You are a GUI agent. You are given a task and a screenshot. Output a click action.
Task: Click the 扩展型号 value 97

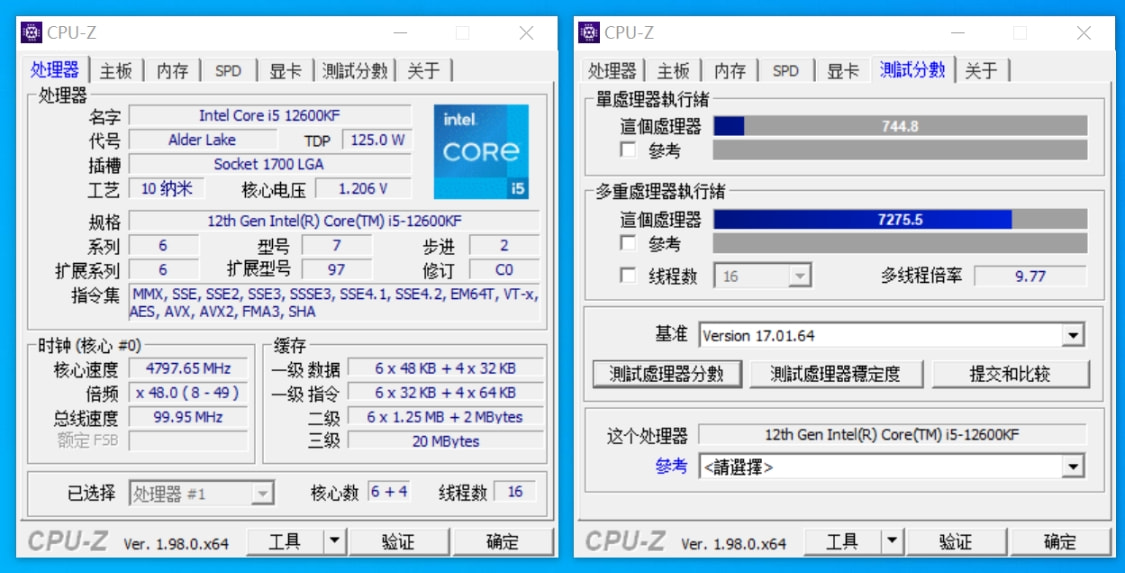click(336, 270)
